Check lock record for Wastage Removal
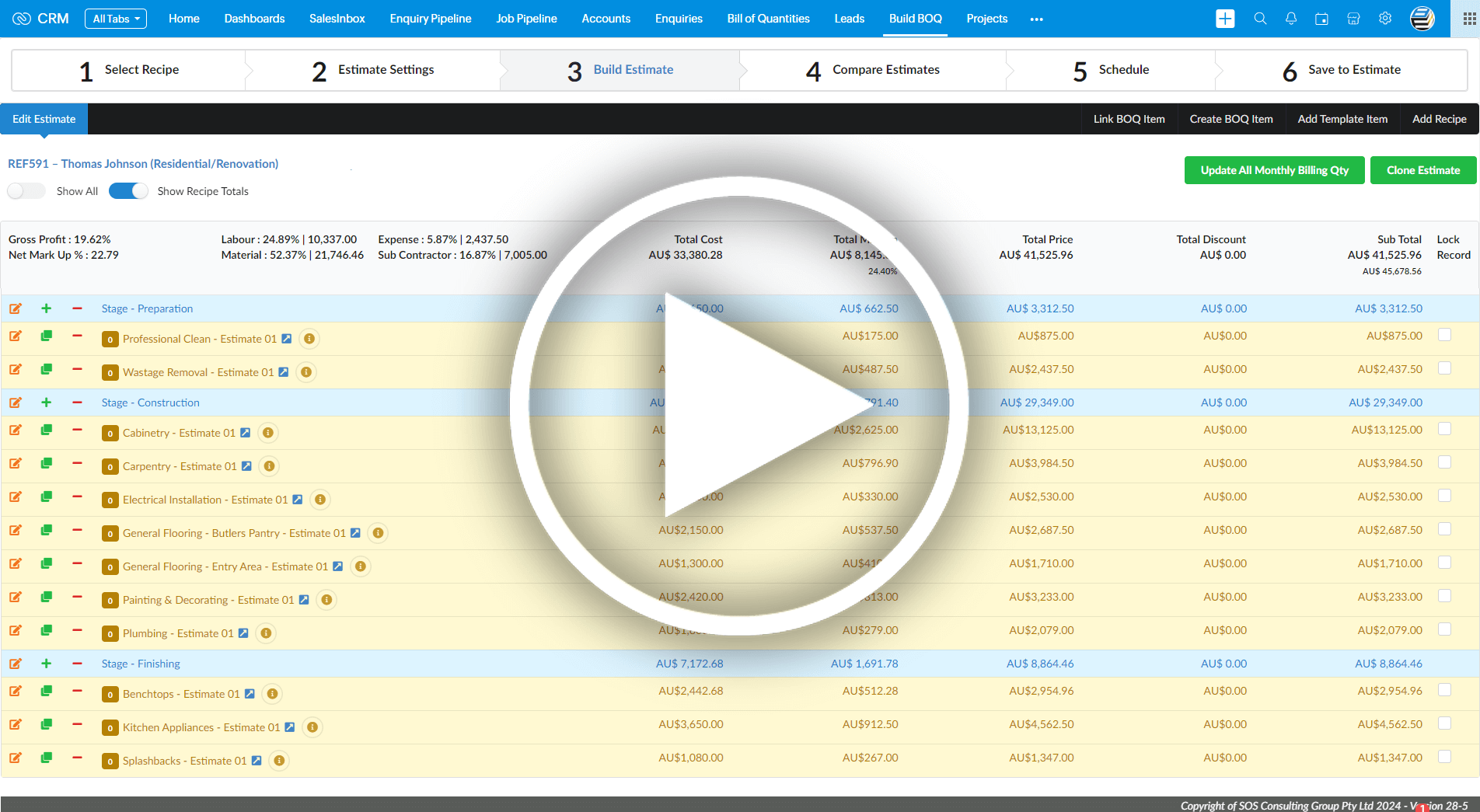Viewport: 1480px width, 812px height. [1444, 368]
